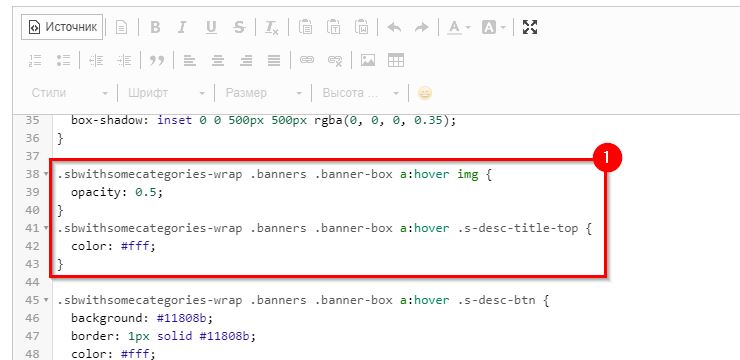Click the Redo arrow icon
The width and height of the screenshot is (740, 360).
(x=421, y=27)
